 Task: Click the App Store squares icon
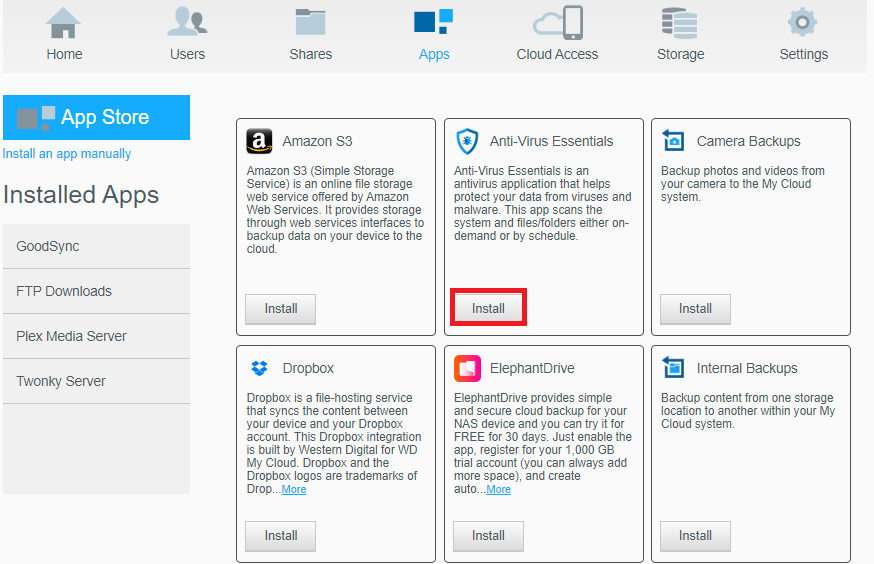click(x=36, y=118)
